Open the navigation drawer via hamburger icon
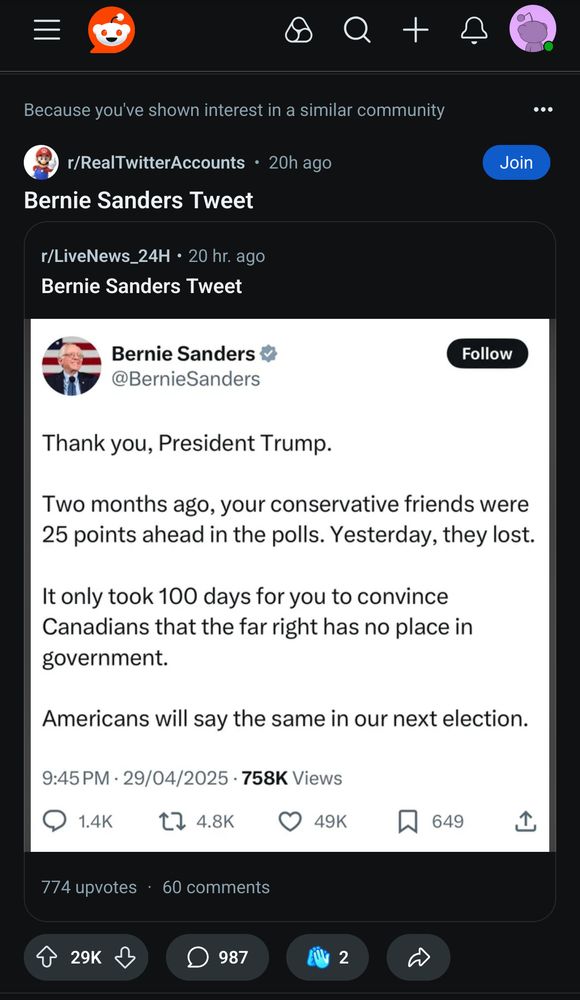The width and height of the screenshot is (580, 1000). coord(46,29)
